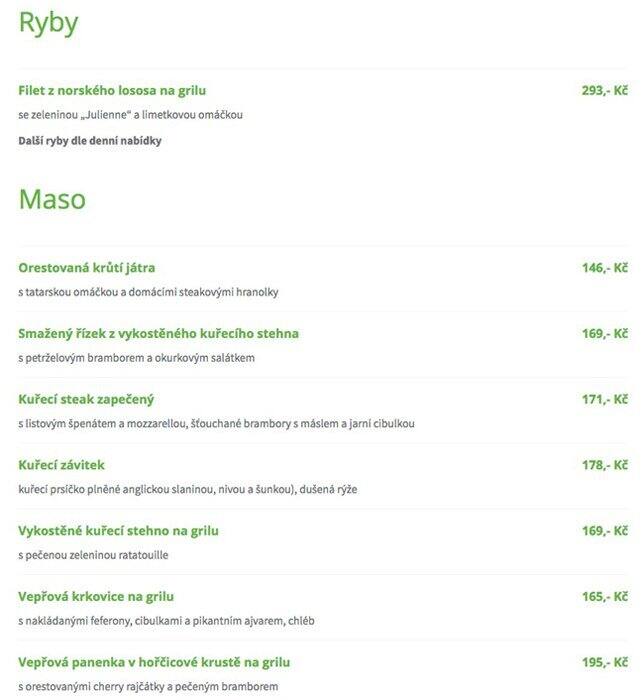Click the 178,- Kč price
Image resolution: width=644 pixels, height=700 pixels.
point(605,465)
